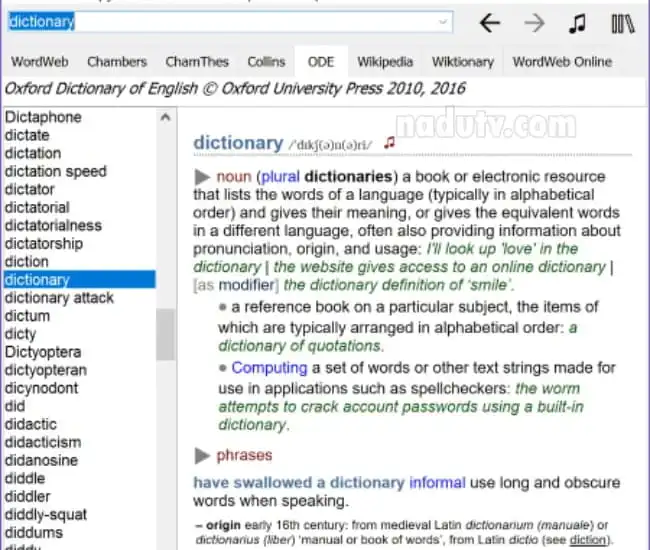The height and width of the screenshot is (550, 650).
Task: Select 'dictator' in the word list
Action: (29, 189)
